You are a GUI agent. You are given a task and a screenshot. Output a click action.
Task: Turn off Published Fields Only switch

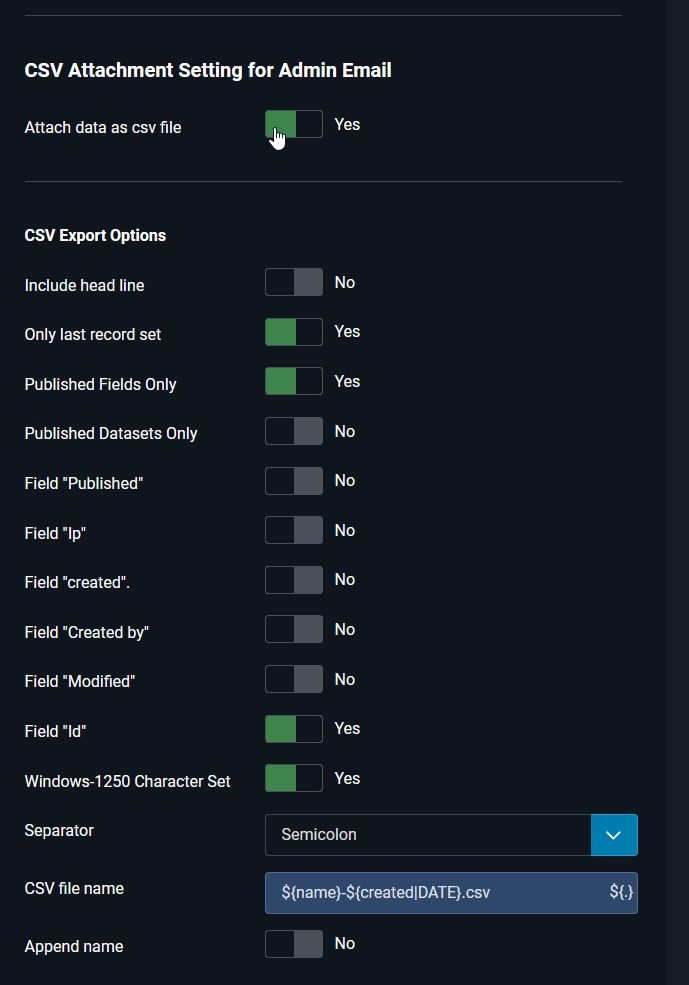click(x=294, y=382)
